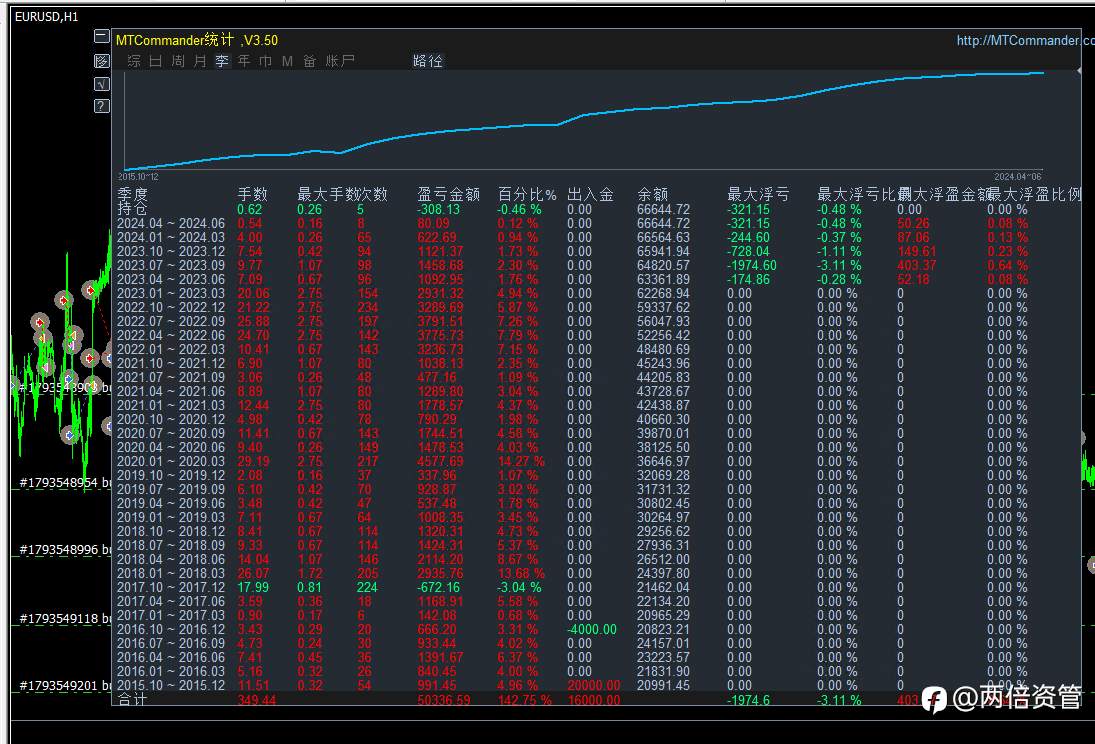The width and height of the screenshot is (1095, 744).
Task: Click the 349.44 total lots value
Action: 256,700
